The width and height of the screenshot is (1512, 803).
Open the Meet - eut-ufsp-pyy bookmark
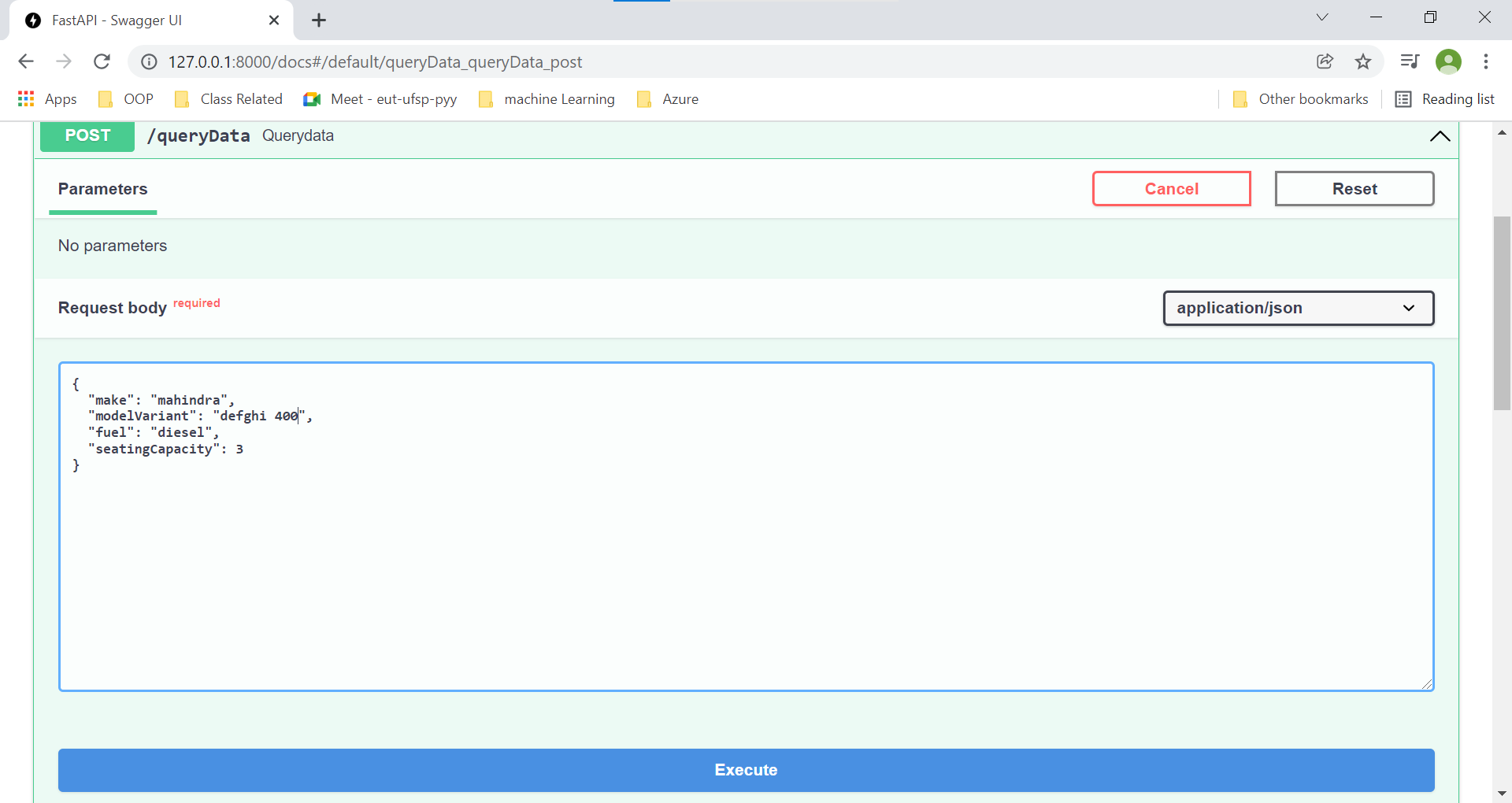(380, 99)
